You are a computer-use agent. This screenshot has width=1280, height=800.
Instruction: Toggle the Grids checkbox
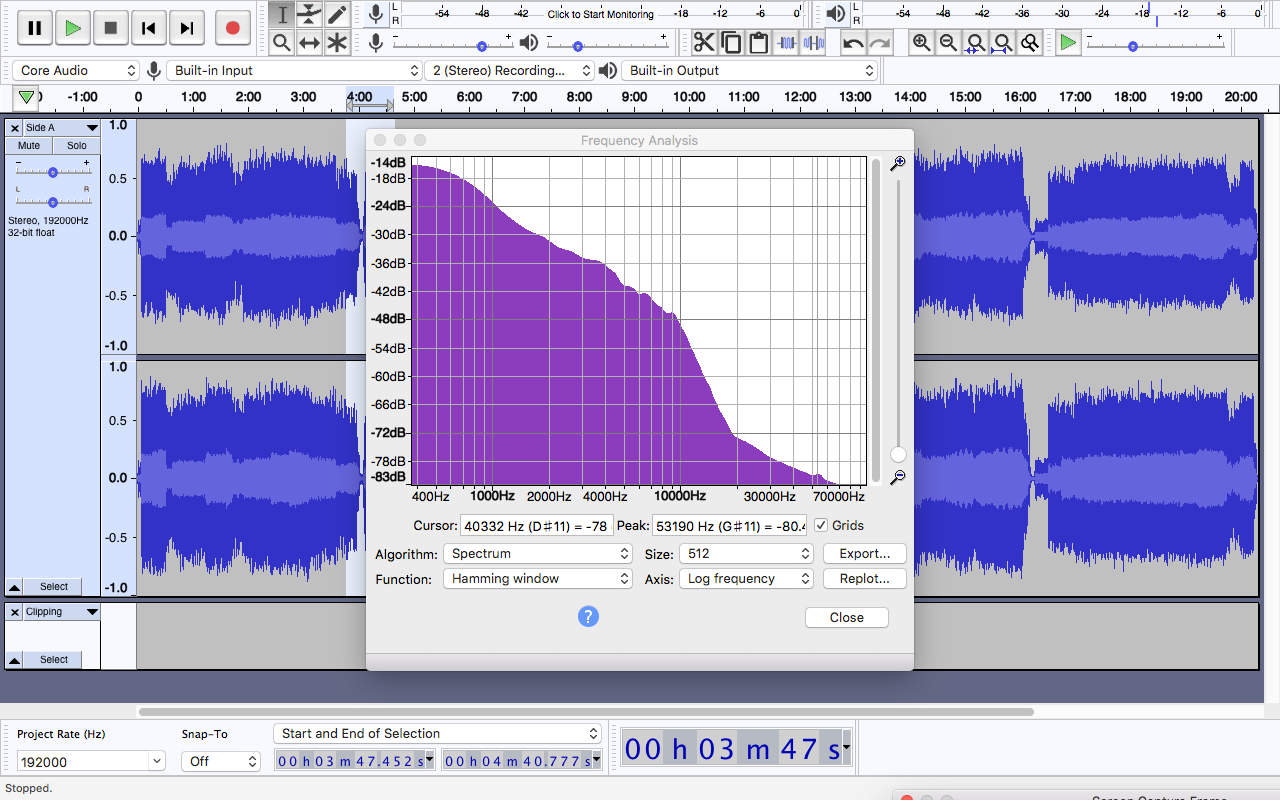coord(821,525)
